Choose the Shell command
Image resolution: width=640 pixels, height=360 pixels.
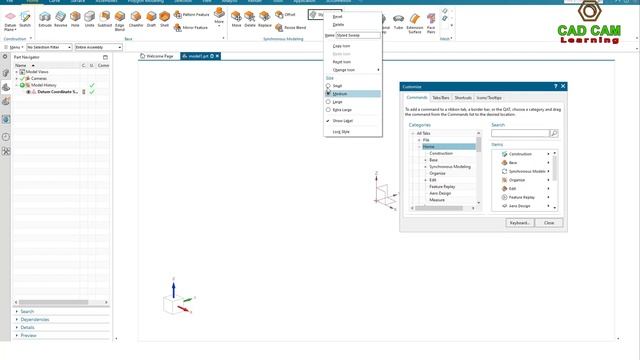pos(164,20)
